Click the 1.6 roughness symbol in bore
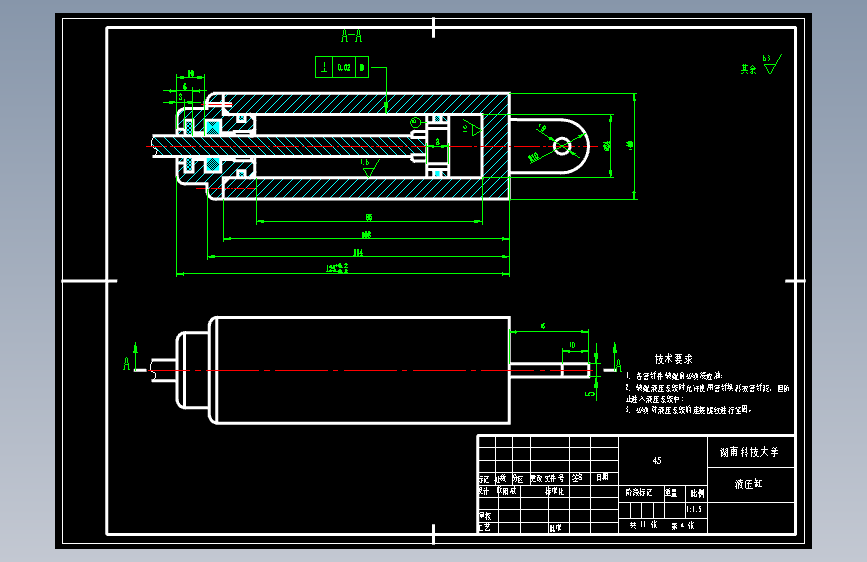Image resolution: width=867 pixels, height=562 pixels. [369, 168]
